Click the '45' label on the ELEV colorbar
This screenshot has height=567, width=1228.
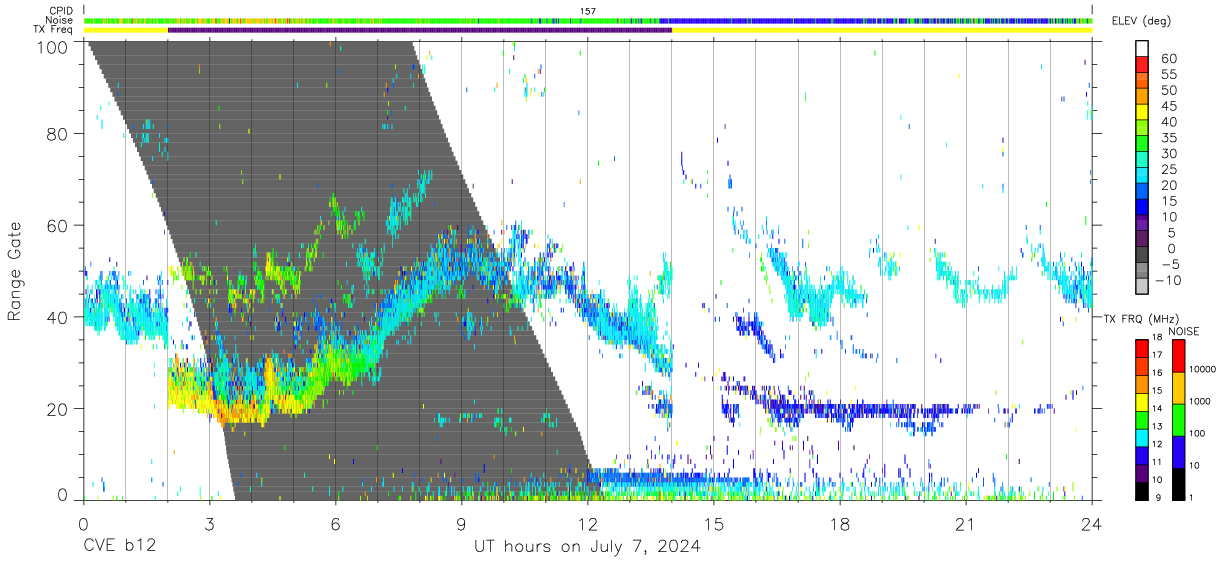pyautogui.click(x=1169, y=106)
